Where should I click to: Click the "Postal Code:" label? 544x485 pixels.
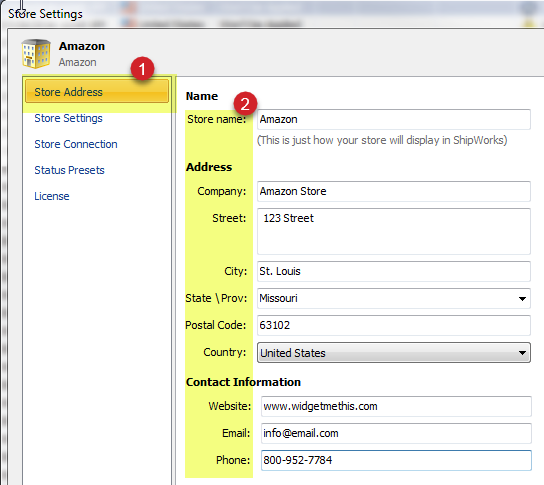click(x=215, y=325)
